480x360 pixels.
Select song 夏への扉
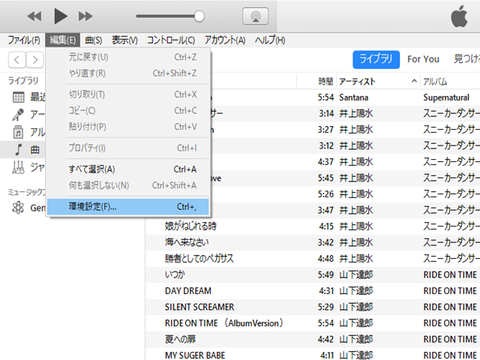[180, 339]
